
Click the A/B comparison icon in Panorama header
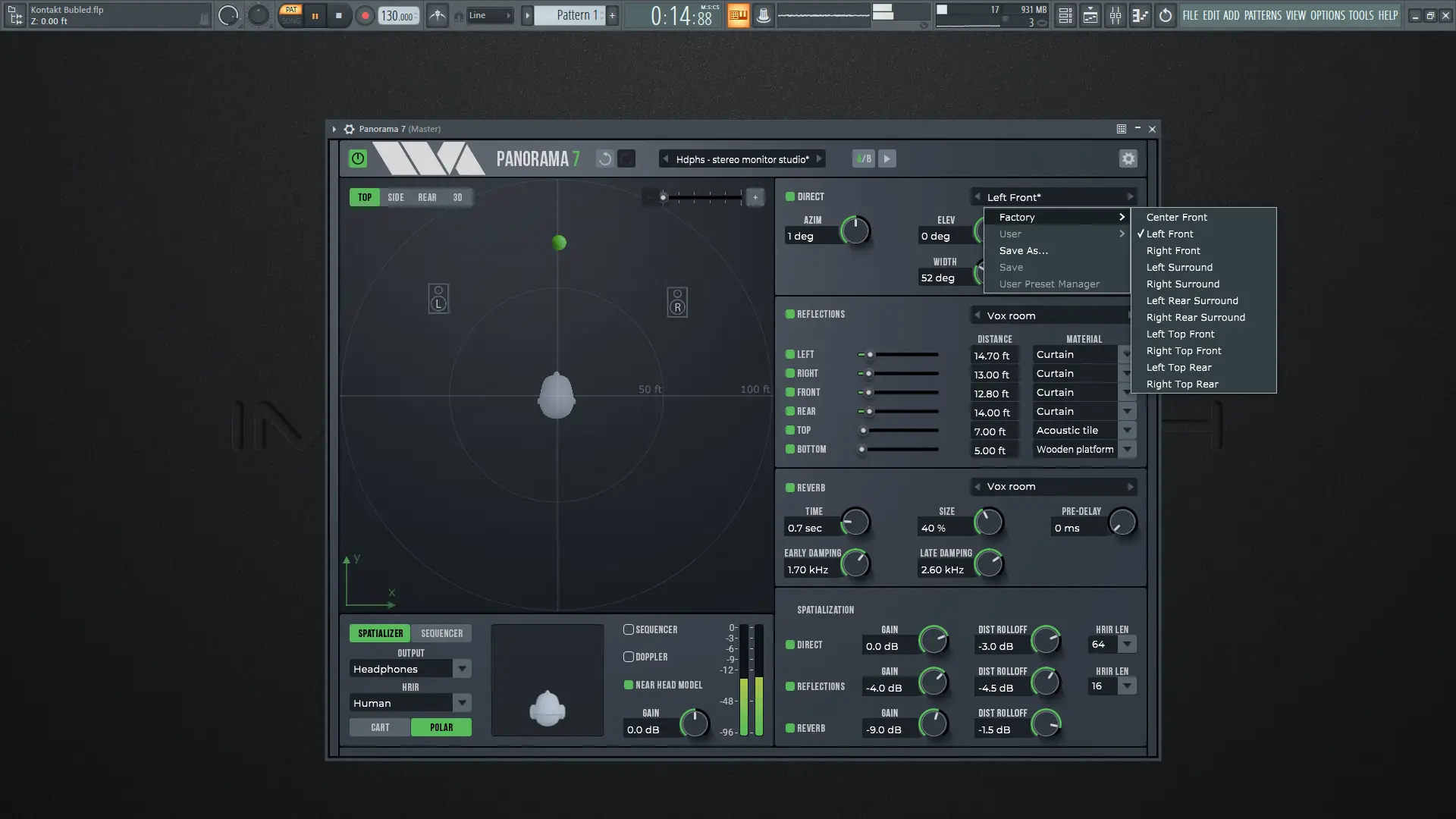coord(863,158)
